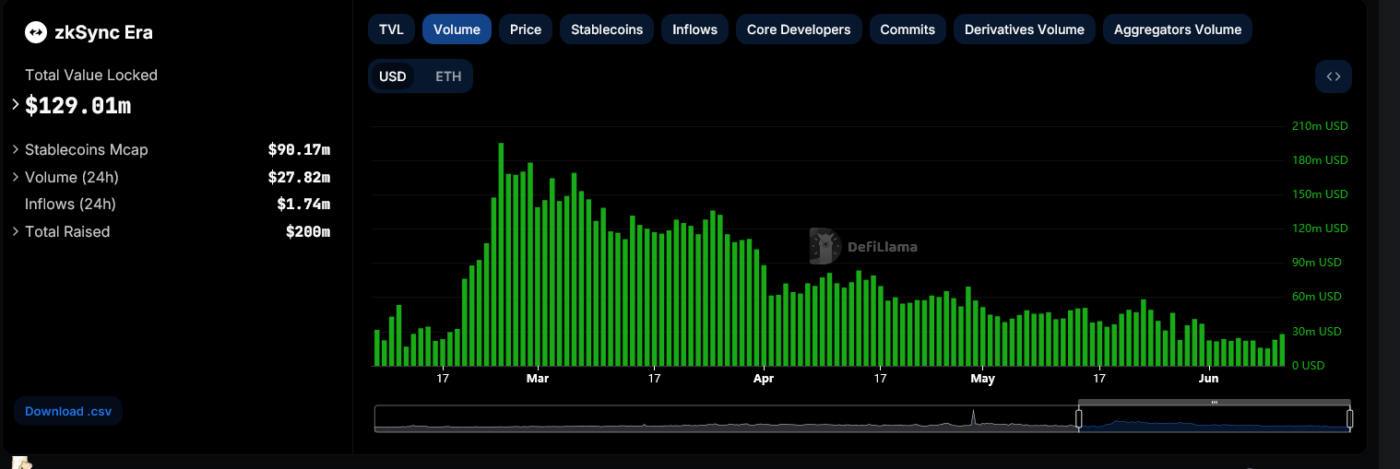Toggle the Aggregators Volume chart series

pos(1177,29)
